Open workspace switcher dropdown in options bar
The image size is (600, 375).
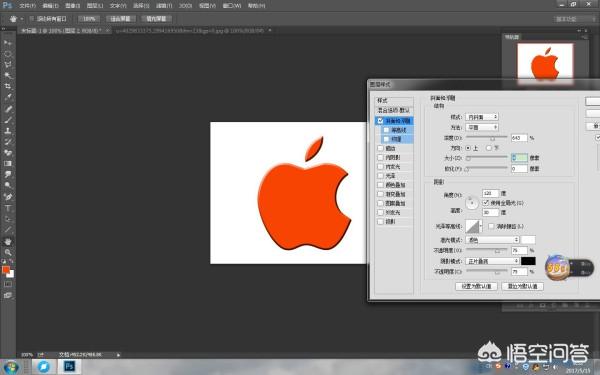[574, 19]
